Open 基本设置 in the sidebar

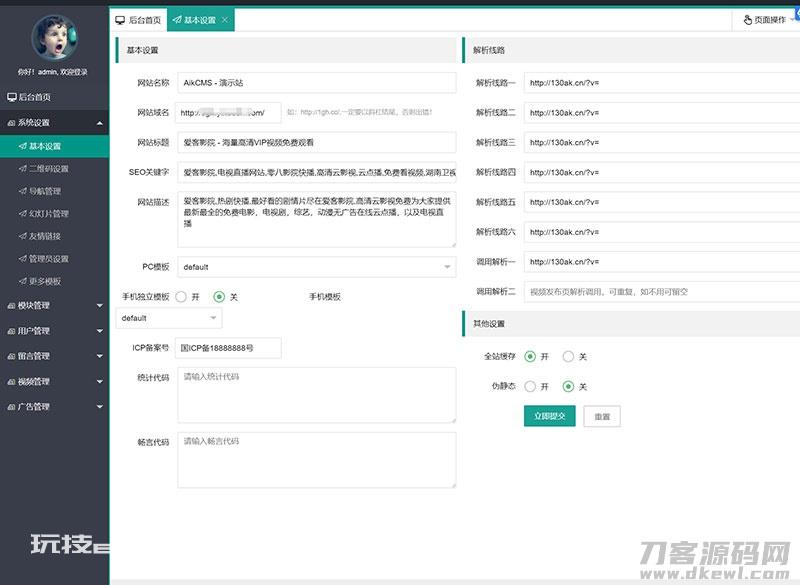coord(55,146)
